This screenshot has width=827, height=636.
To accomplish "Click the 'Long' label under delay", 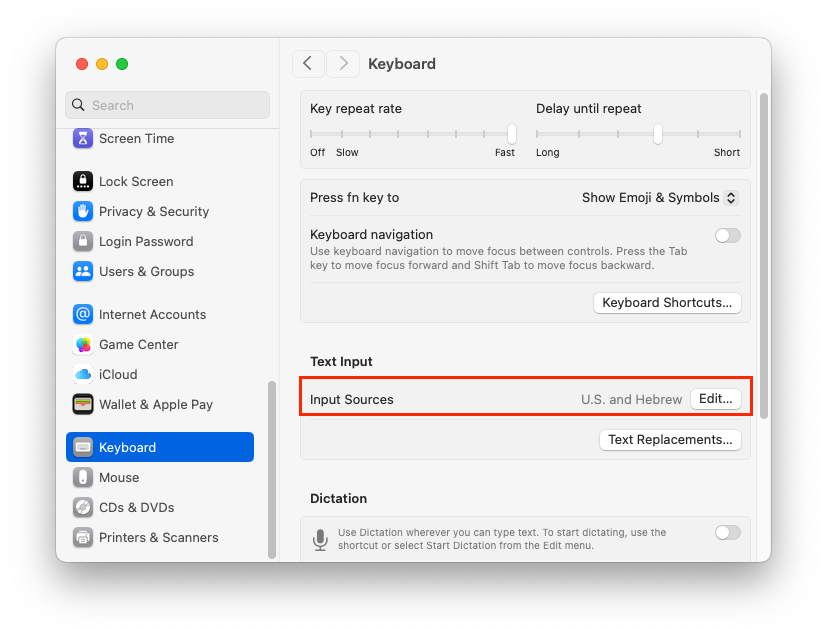I will point(547,152).
